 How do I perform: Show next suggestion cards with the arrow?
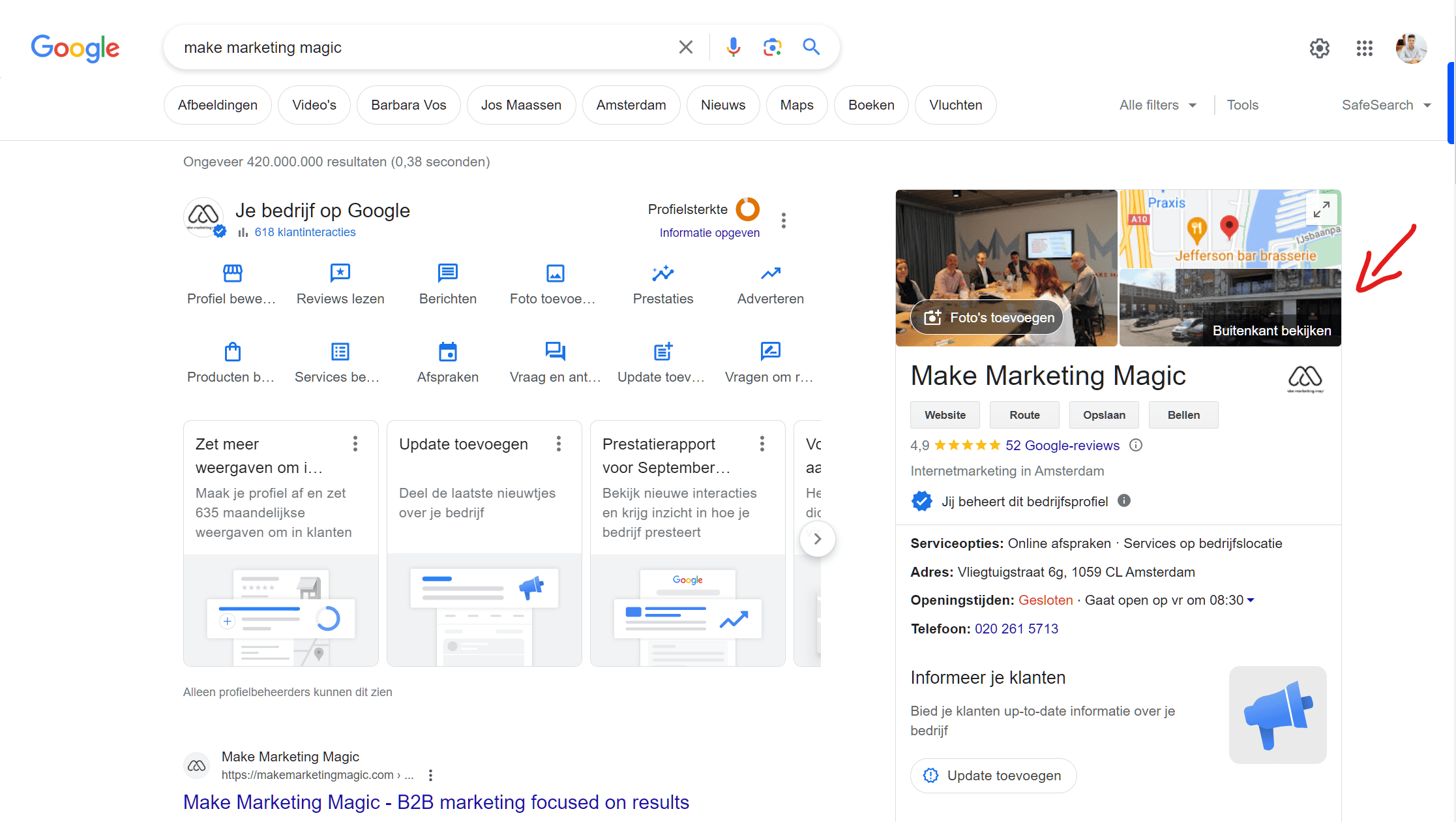818,539
